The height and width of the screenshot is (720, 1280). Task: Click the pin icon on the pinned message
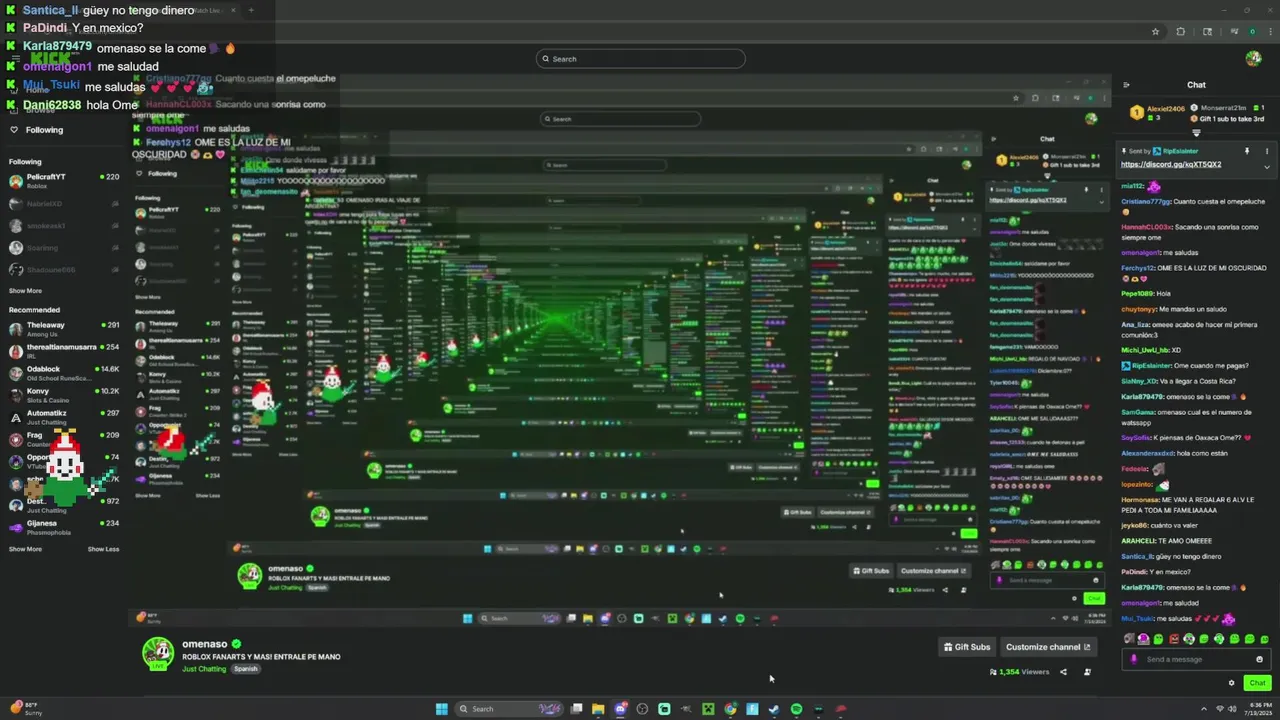(1247, 151)
